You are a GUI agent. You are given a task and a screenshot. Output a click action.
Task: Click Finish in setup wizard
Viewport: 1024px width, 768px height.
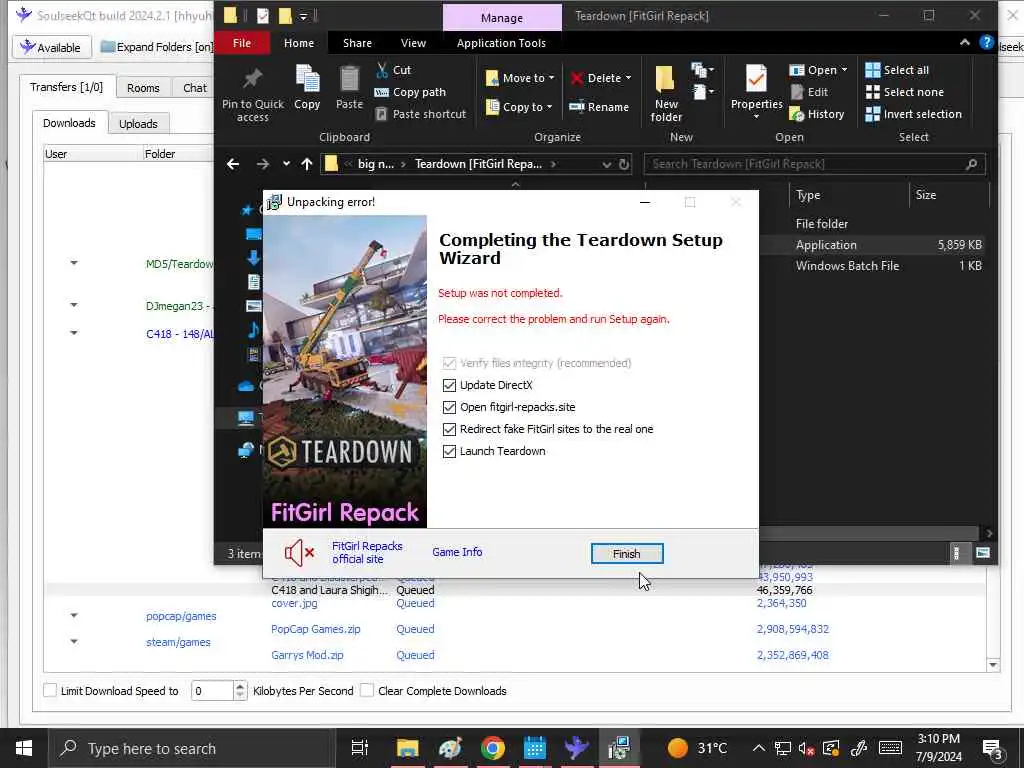pos(627,554)
